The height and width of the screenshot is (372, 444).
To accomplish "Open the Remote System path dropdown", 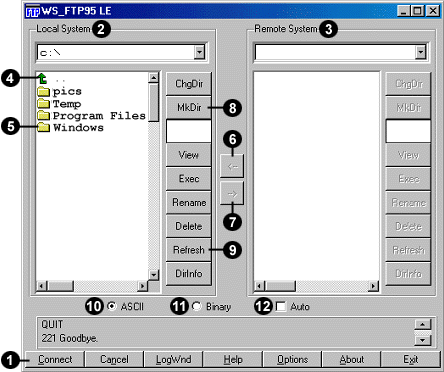I will pos(421,52).
